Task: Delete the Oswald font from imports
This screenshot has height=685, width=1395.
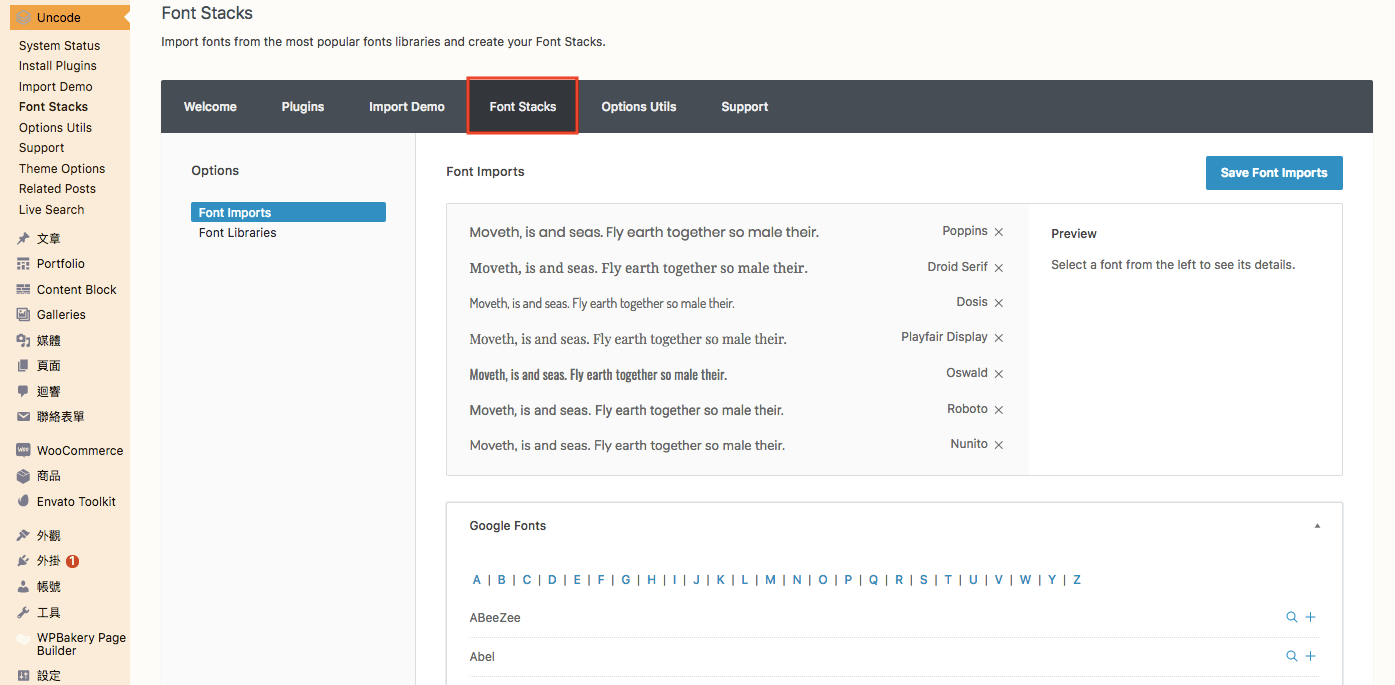Action: (x=998, y=374)
